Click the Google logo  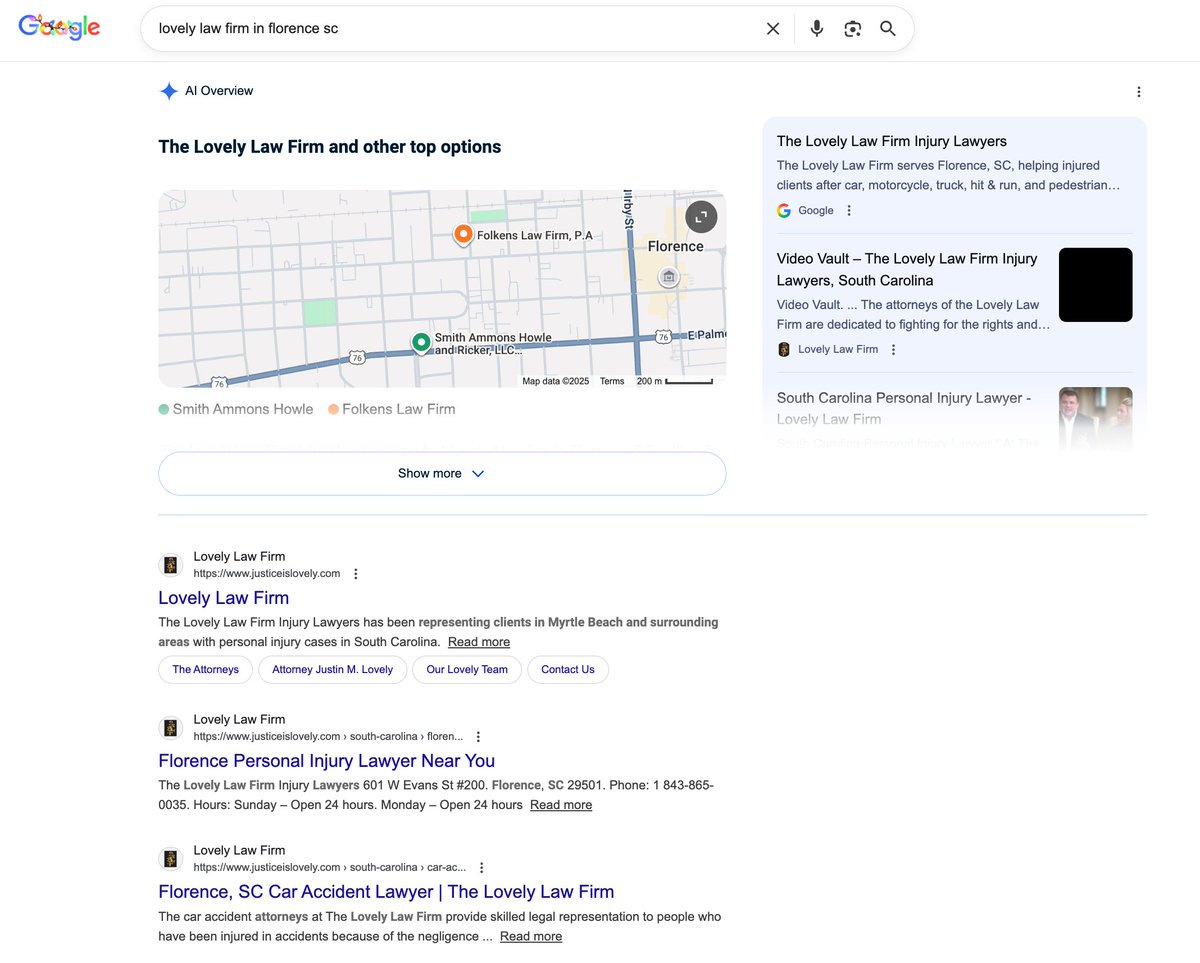60,27
